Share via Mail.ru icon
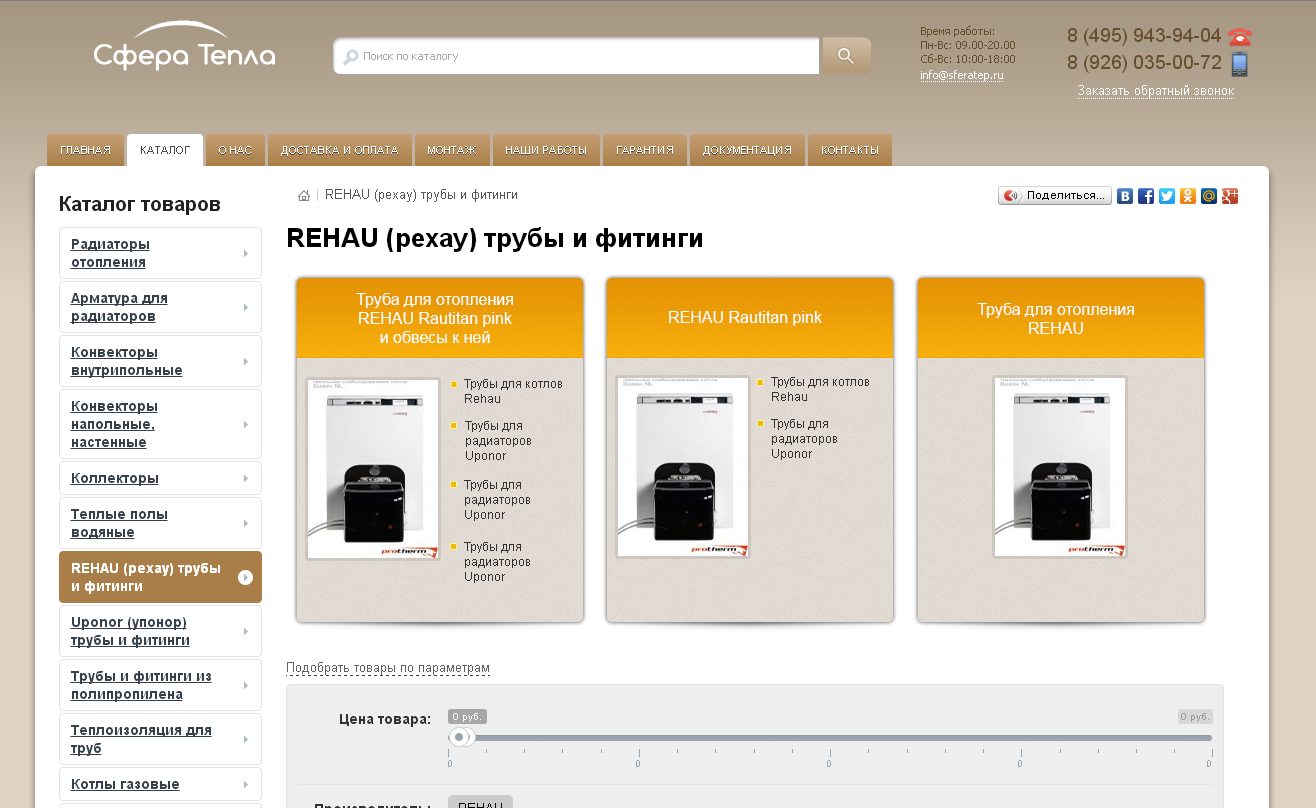1316x808 pixels. click(x=1209, y=196)
